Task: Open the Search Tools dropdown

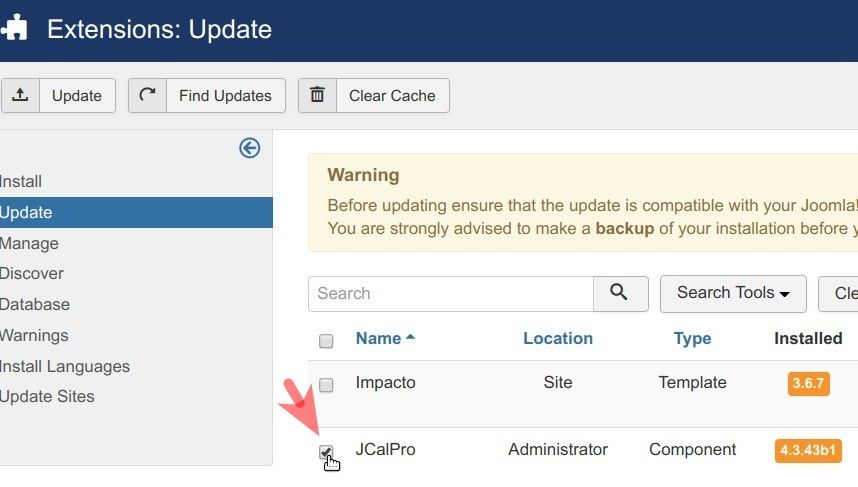Action: (x=733, y=294)
